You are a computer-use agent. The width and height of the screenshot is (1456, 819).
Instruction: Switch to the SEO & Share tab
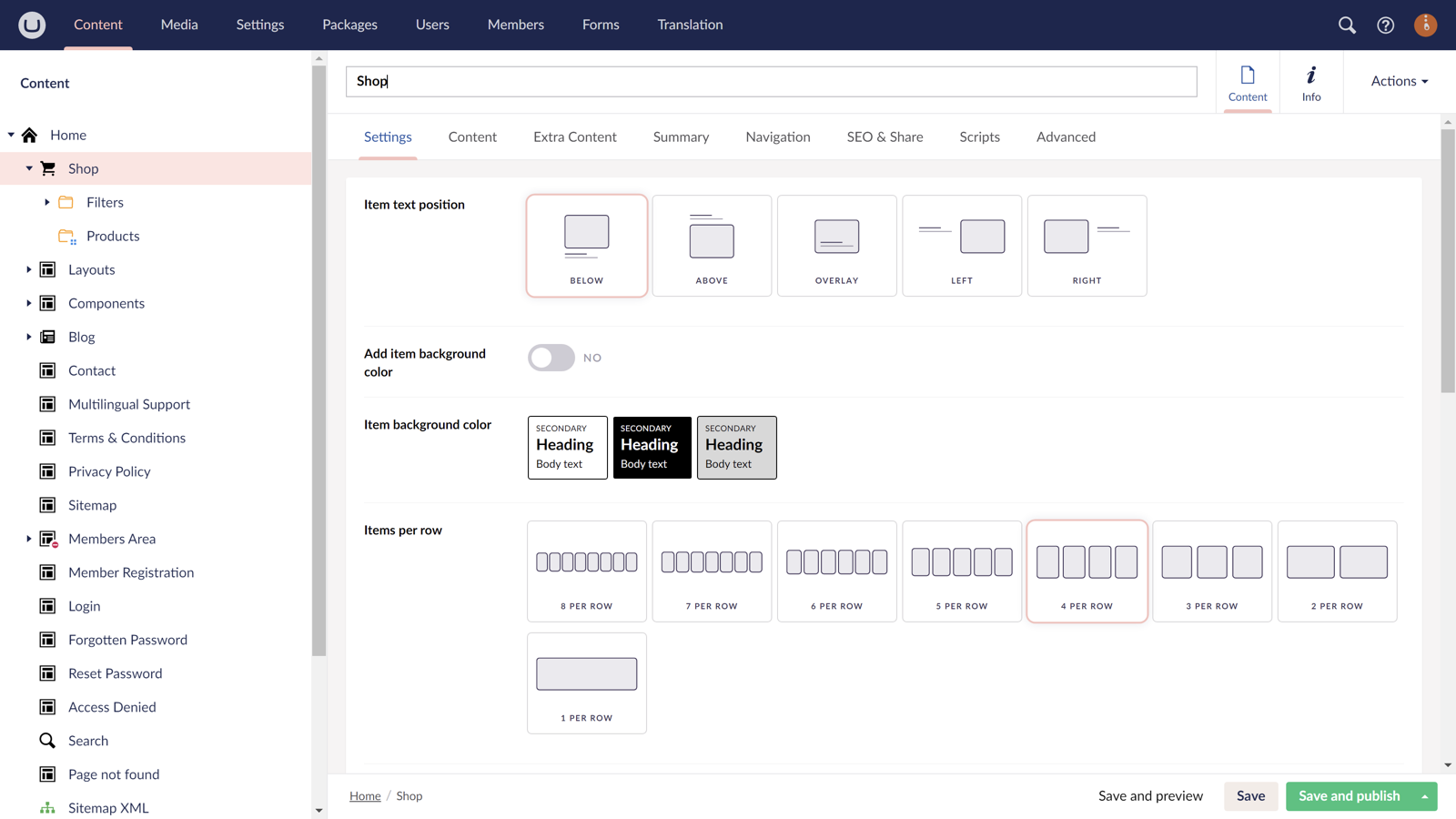click(884, 136)
